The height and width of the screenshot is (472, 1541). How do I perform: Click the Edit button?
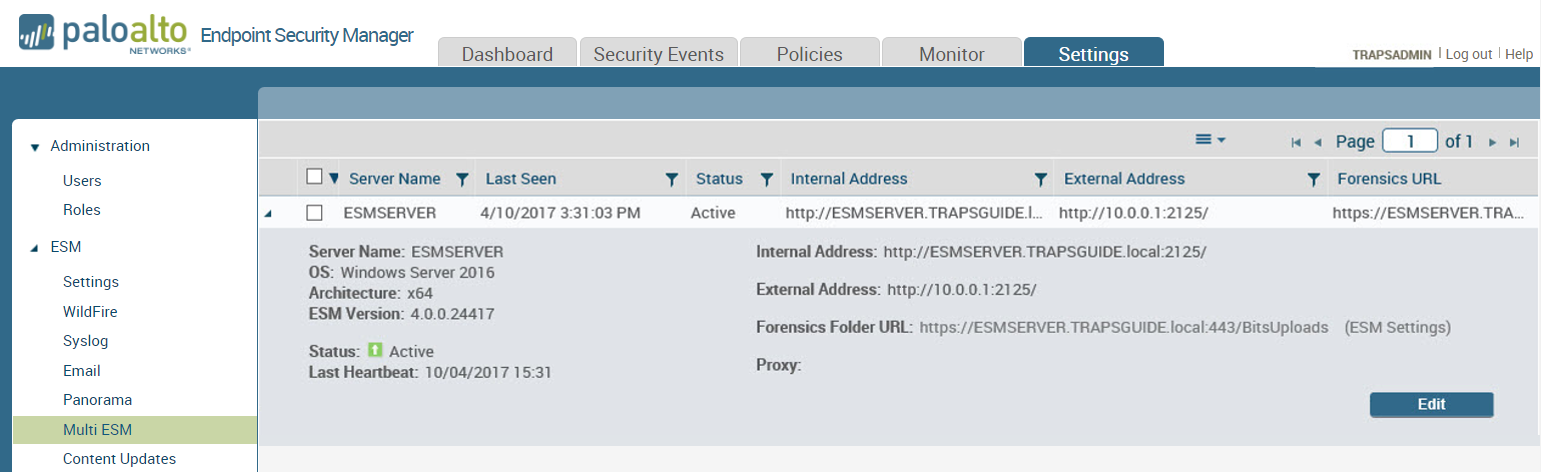click(1431, 404)
